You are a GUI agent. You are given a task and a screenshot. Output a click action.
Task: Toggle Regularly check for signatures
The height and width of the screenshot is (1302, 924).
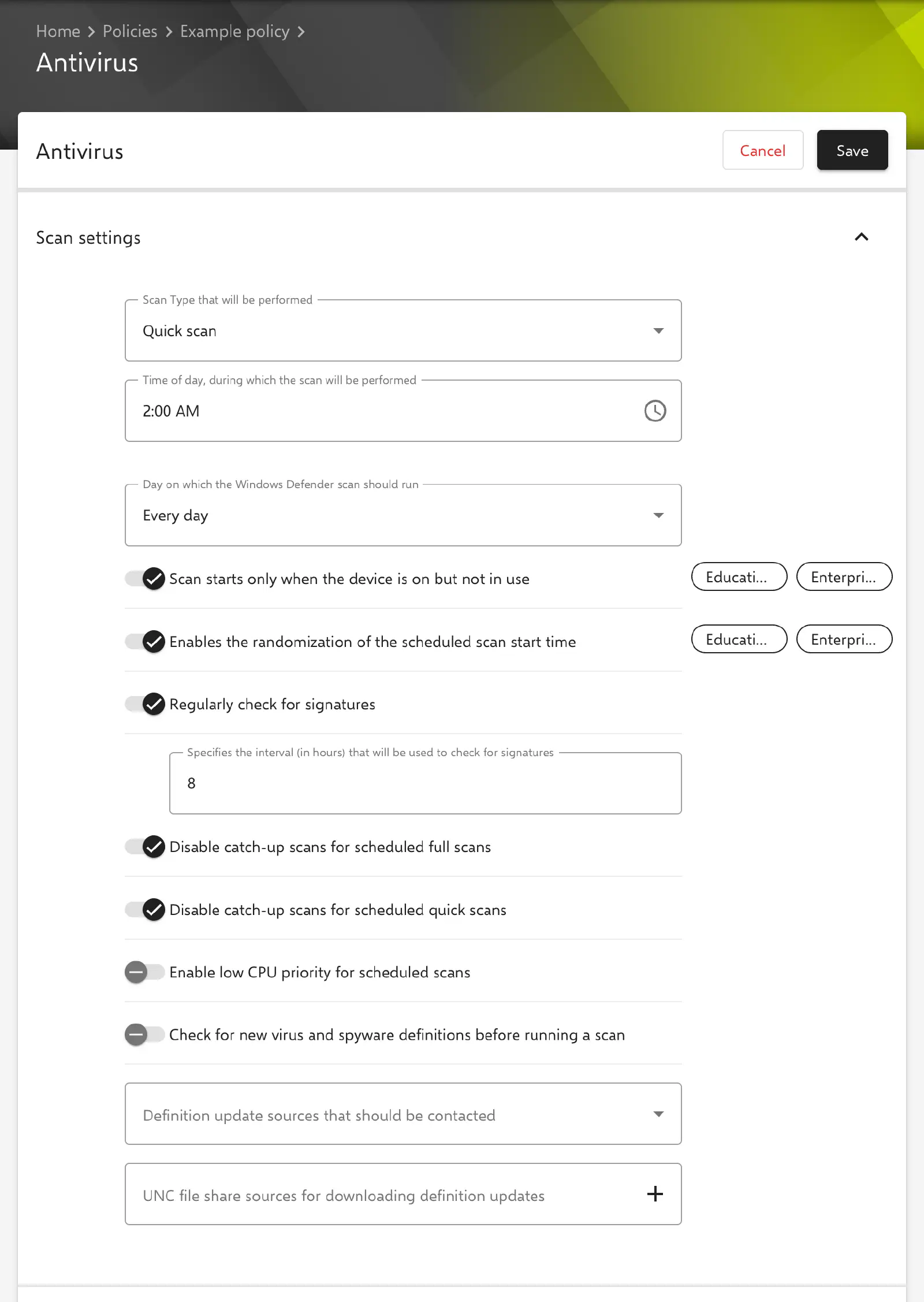146,704
